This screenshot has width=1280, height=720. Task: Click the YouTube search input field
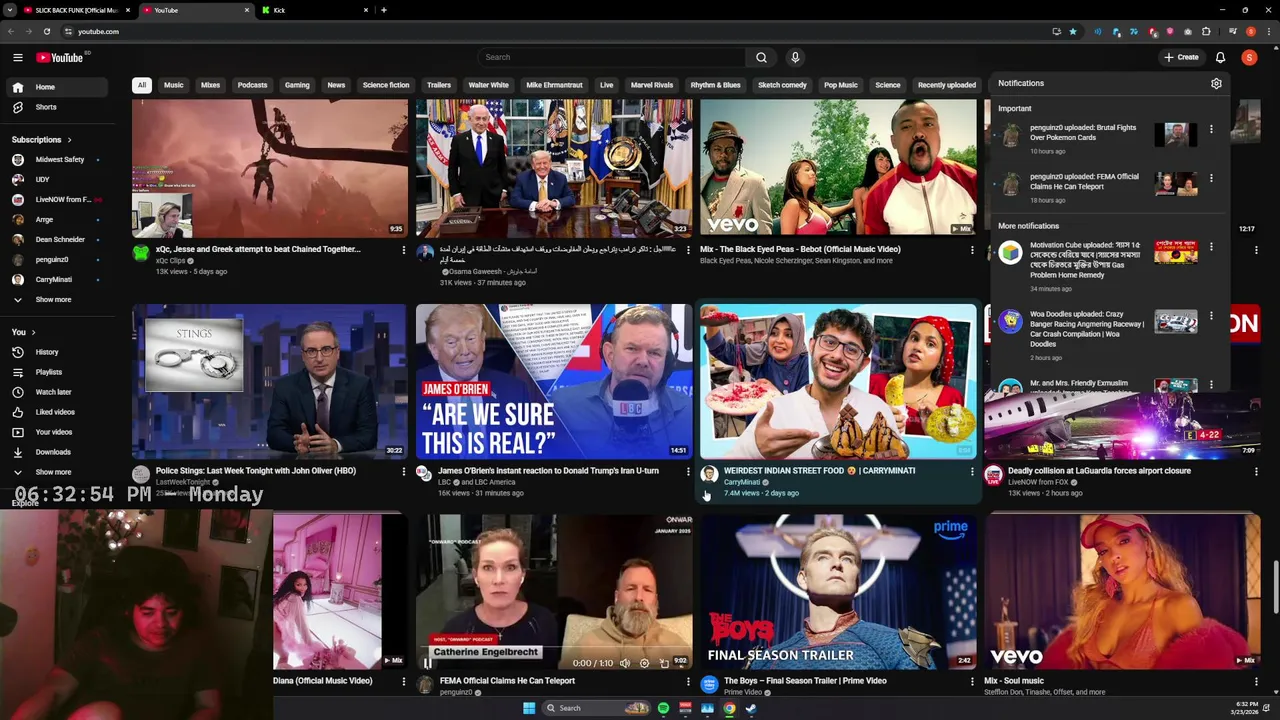[x=611, y=58]
